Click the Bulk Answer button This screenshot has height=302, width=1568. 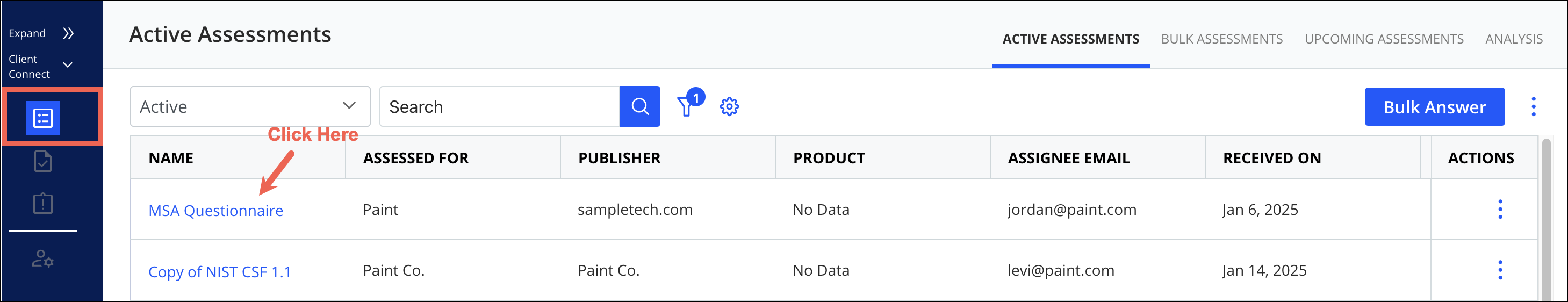[x=1434, y=107]
